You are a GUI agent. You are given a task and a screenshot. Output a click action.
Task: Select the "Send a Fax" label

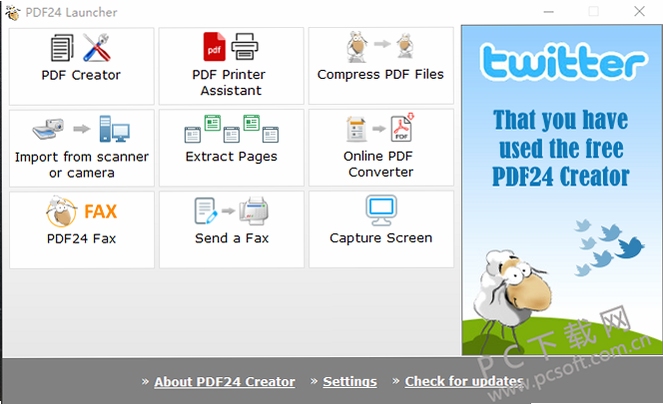pos(232,238)
